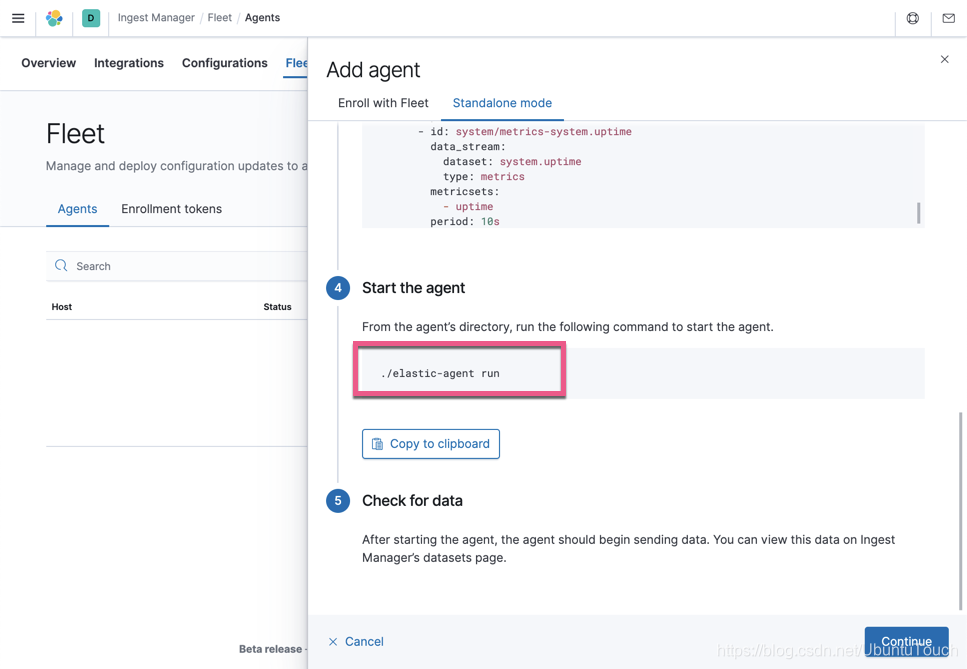Screen dimensions: 967x669
Task: Click the YAML code block scrollbar
Action: (918, 213)
